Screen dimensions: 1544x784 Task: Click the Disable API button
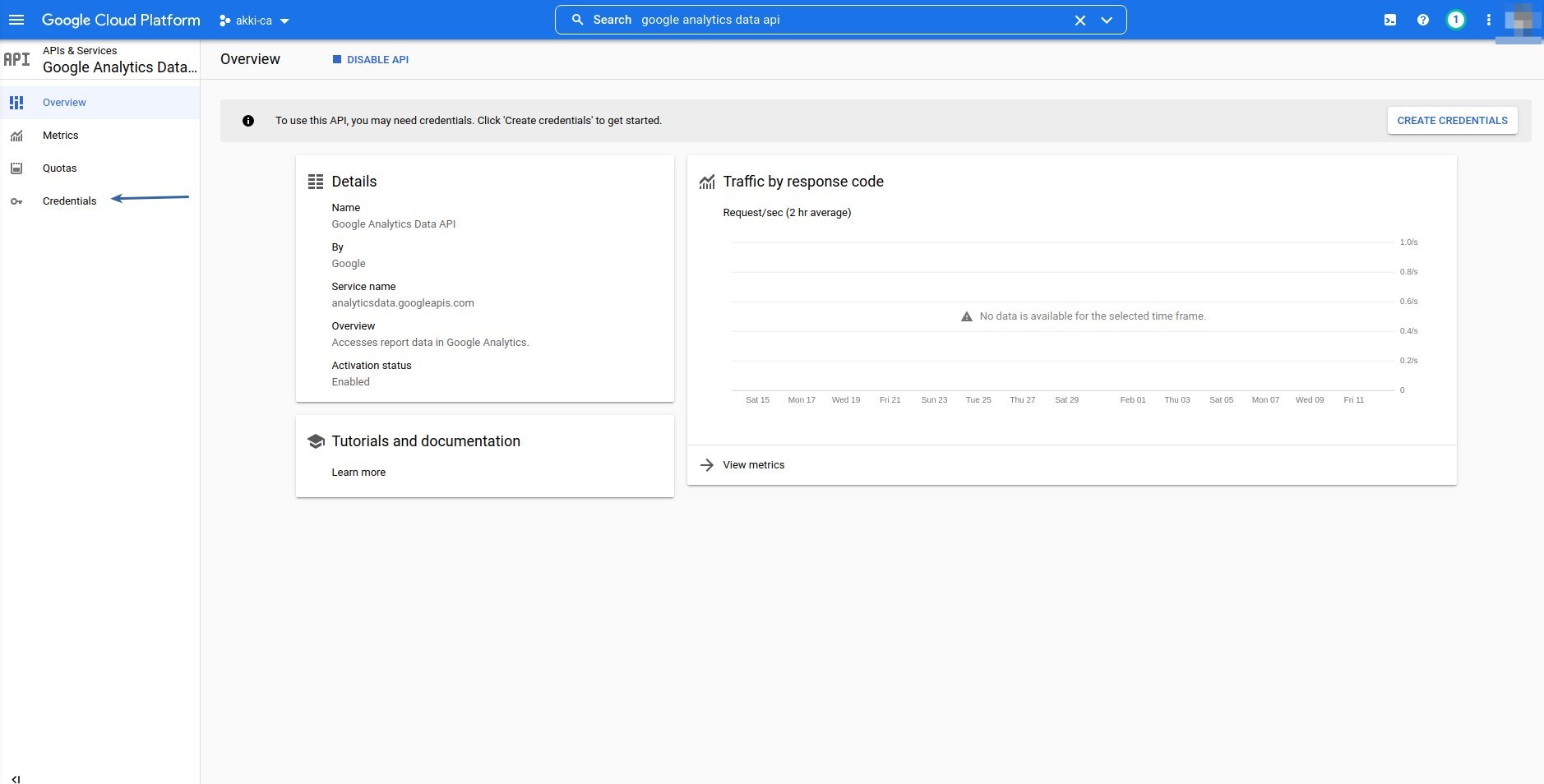(371, 59)
